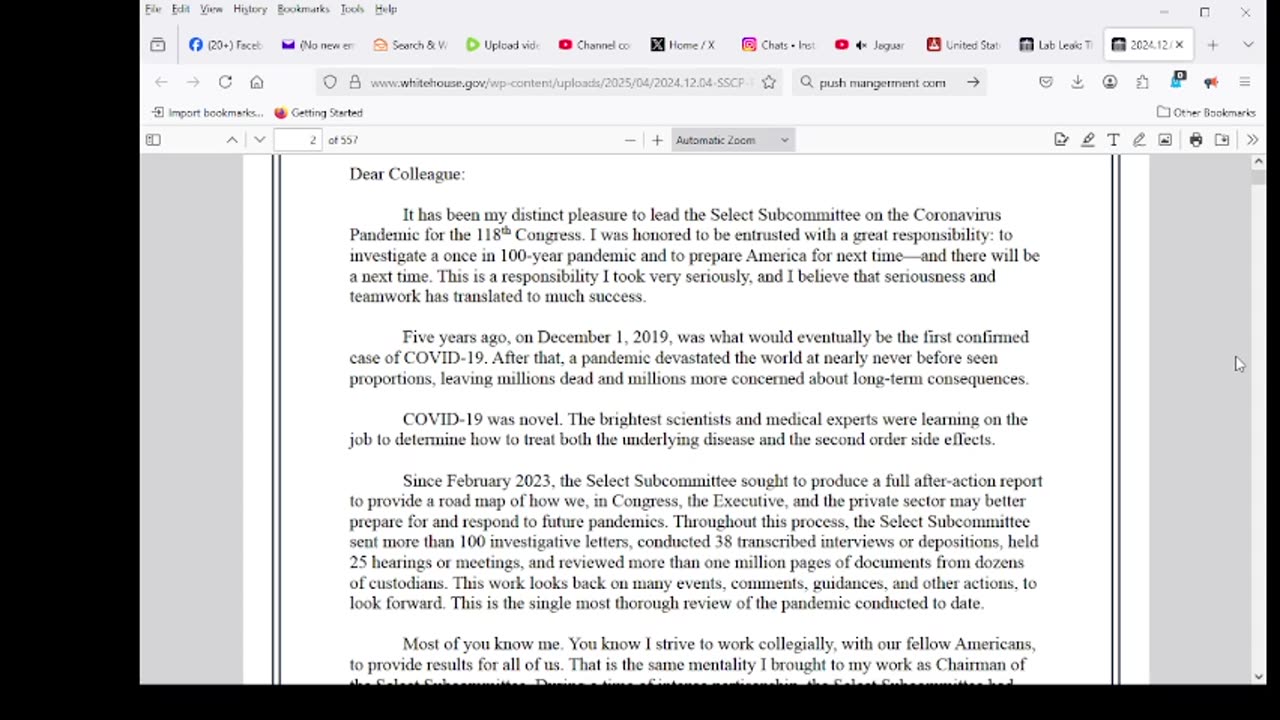Save page to Pocket
Image resolution: width=1280 pixels, height=720 pixels.
point(1046,83)
